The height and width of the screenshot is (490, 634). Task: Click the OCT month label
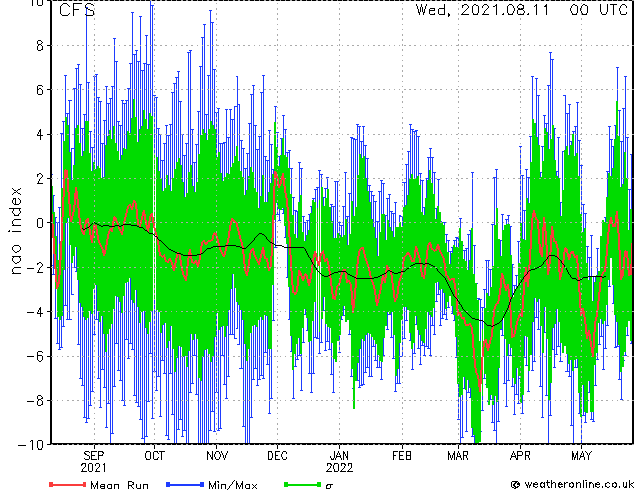point(154,456)
